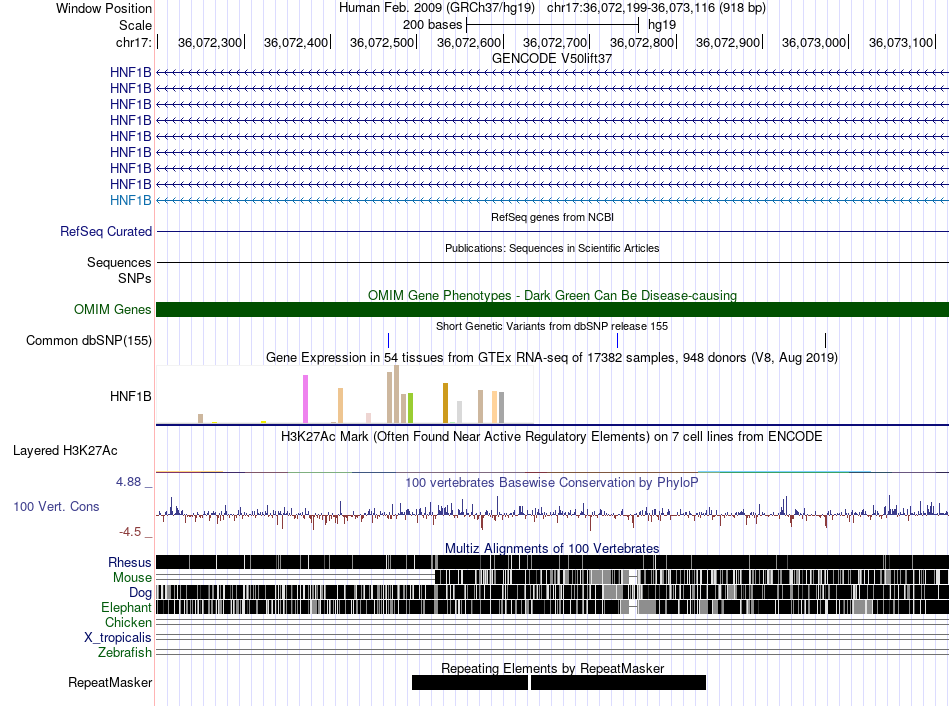Screen dimensions: 950x706
Task: Click the 'chr17:' ruler label
Action: [134, 42]
